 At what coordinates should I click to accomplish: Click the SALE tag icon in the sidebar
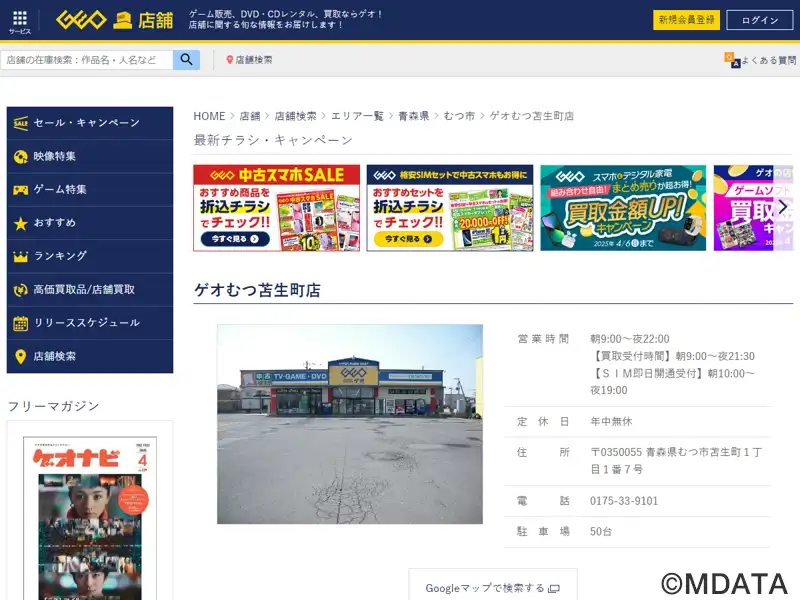point(20,123)
